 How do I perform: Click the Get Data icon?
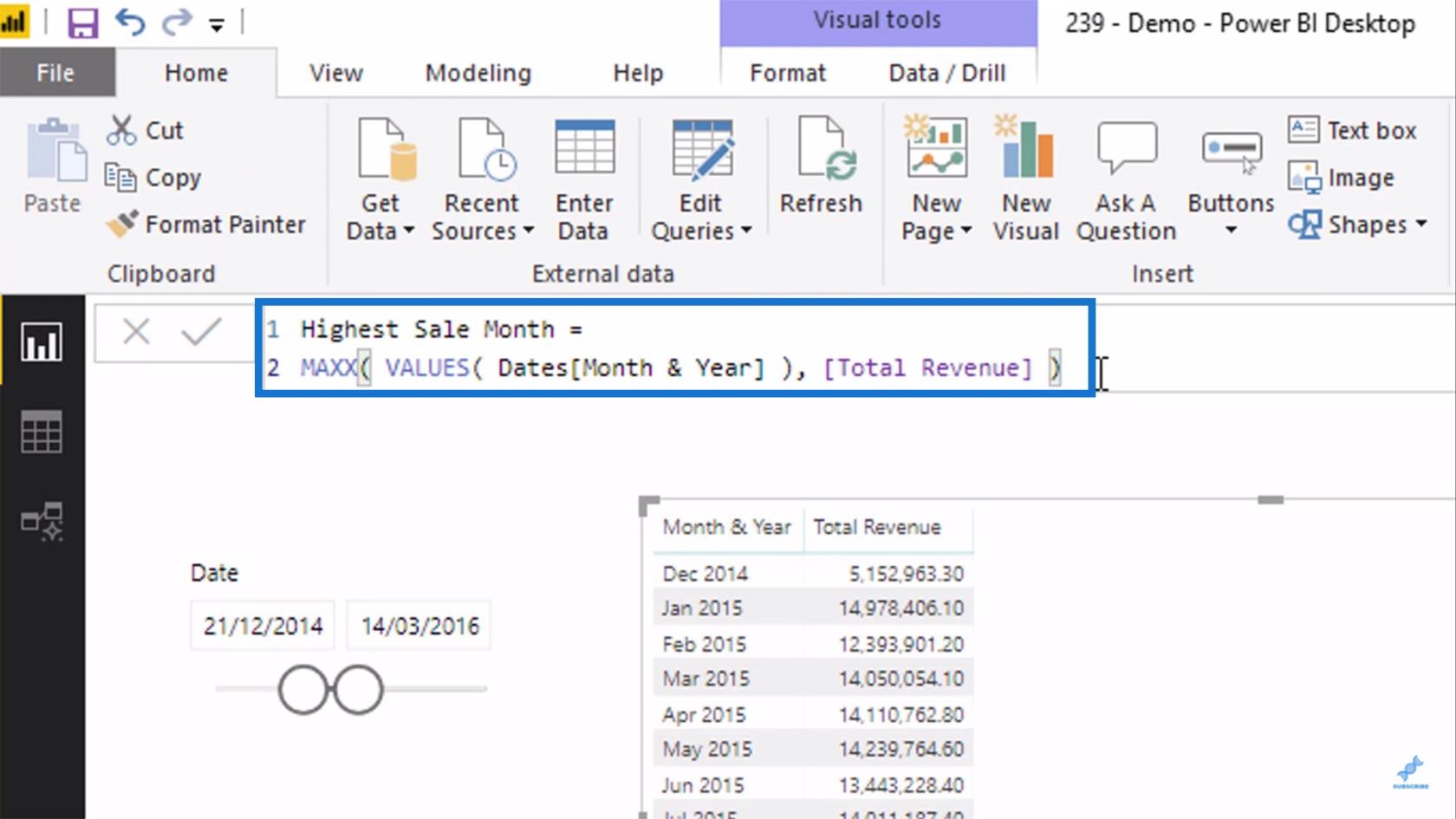(386, 149)
